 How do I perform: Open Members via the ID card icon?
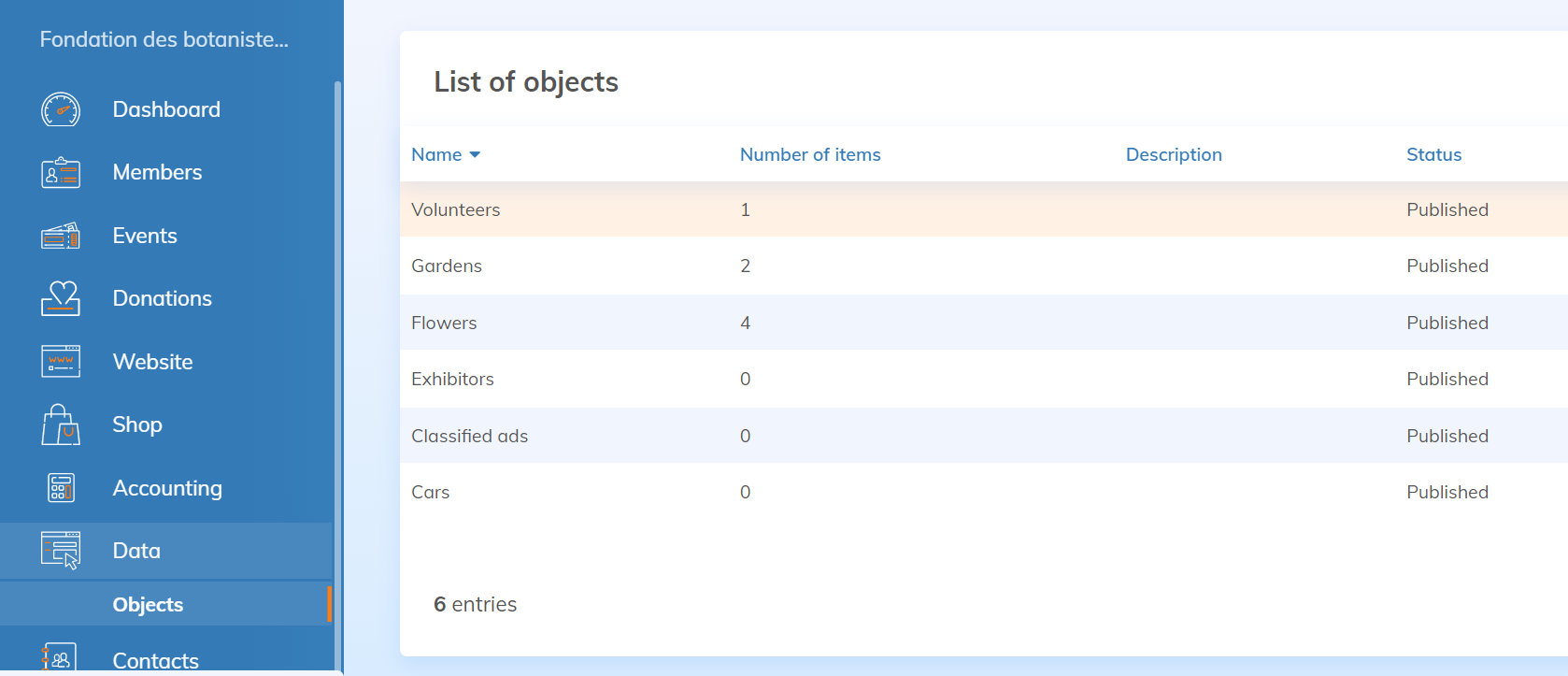pos(61,173)
